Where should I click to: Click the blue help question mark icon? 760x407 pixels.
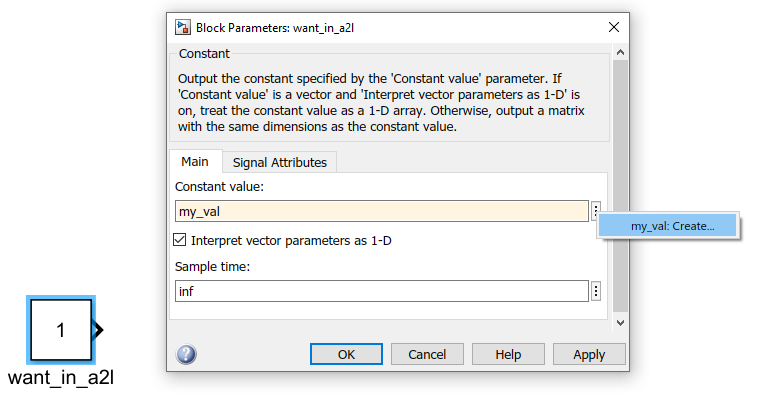pyautogui.click(x=186, y=354)
